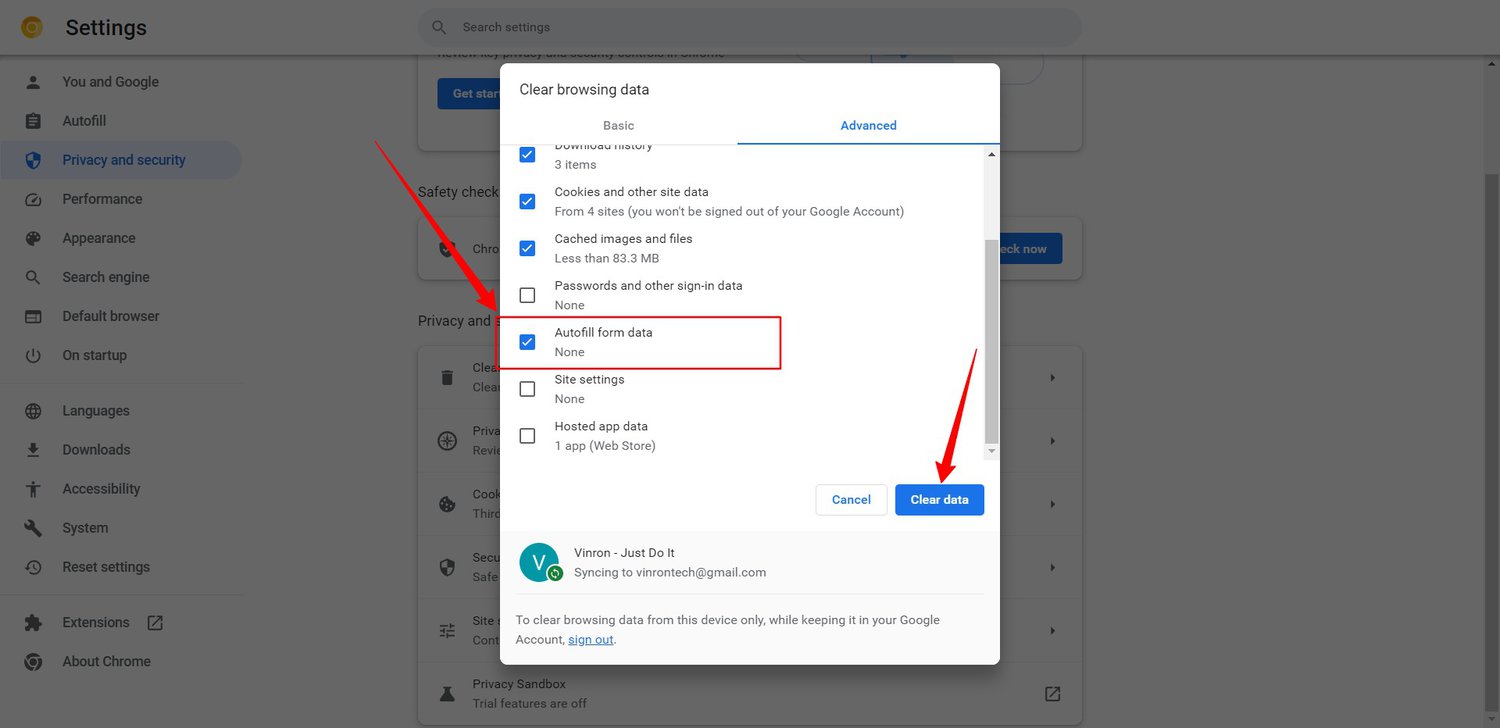Uncheck Cached images and files

coord(527,248)
